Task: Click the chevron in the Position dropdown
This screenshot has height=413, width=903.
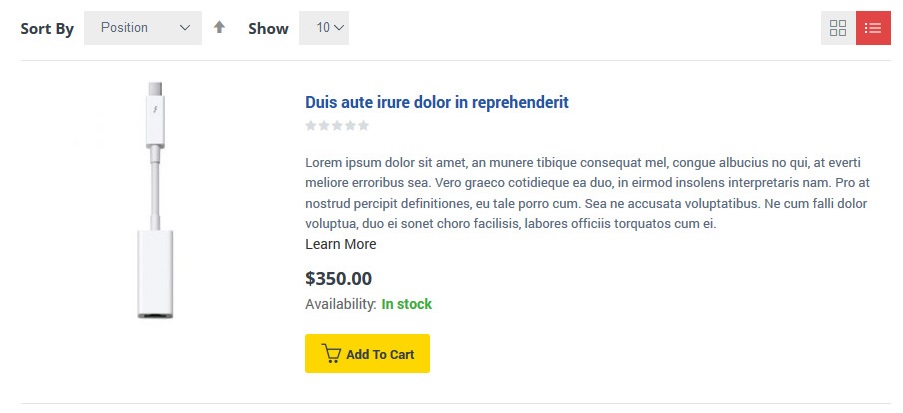Action: [x=184, y=28]
